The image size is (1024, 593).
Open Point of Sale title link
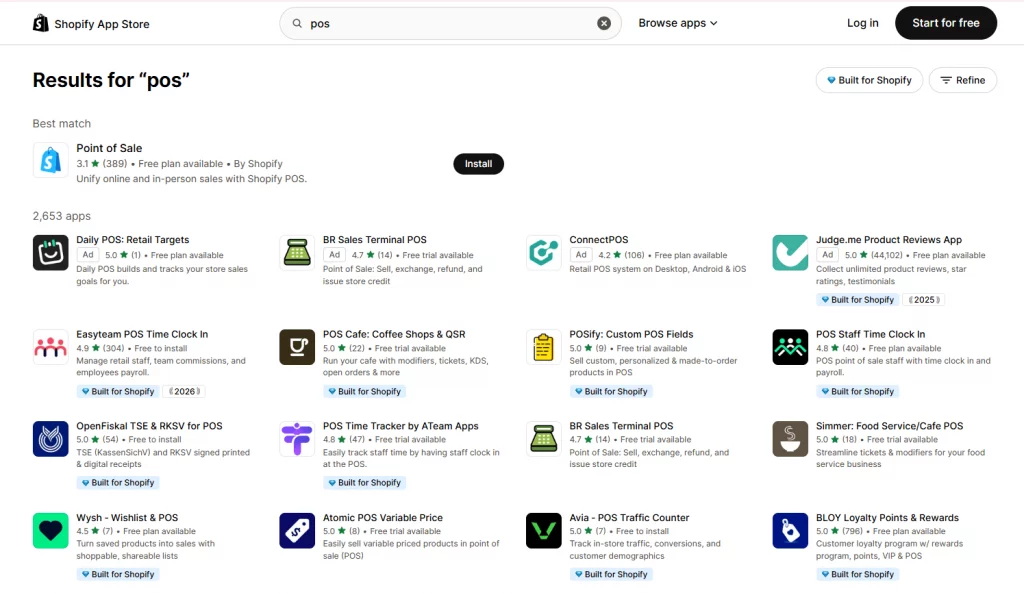click(109, 148)
